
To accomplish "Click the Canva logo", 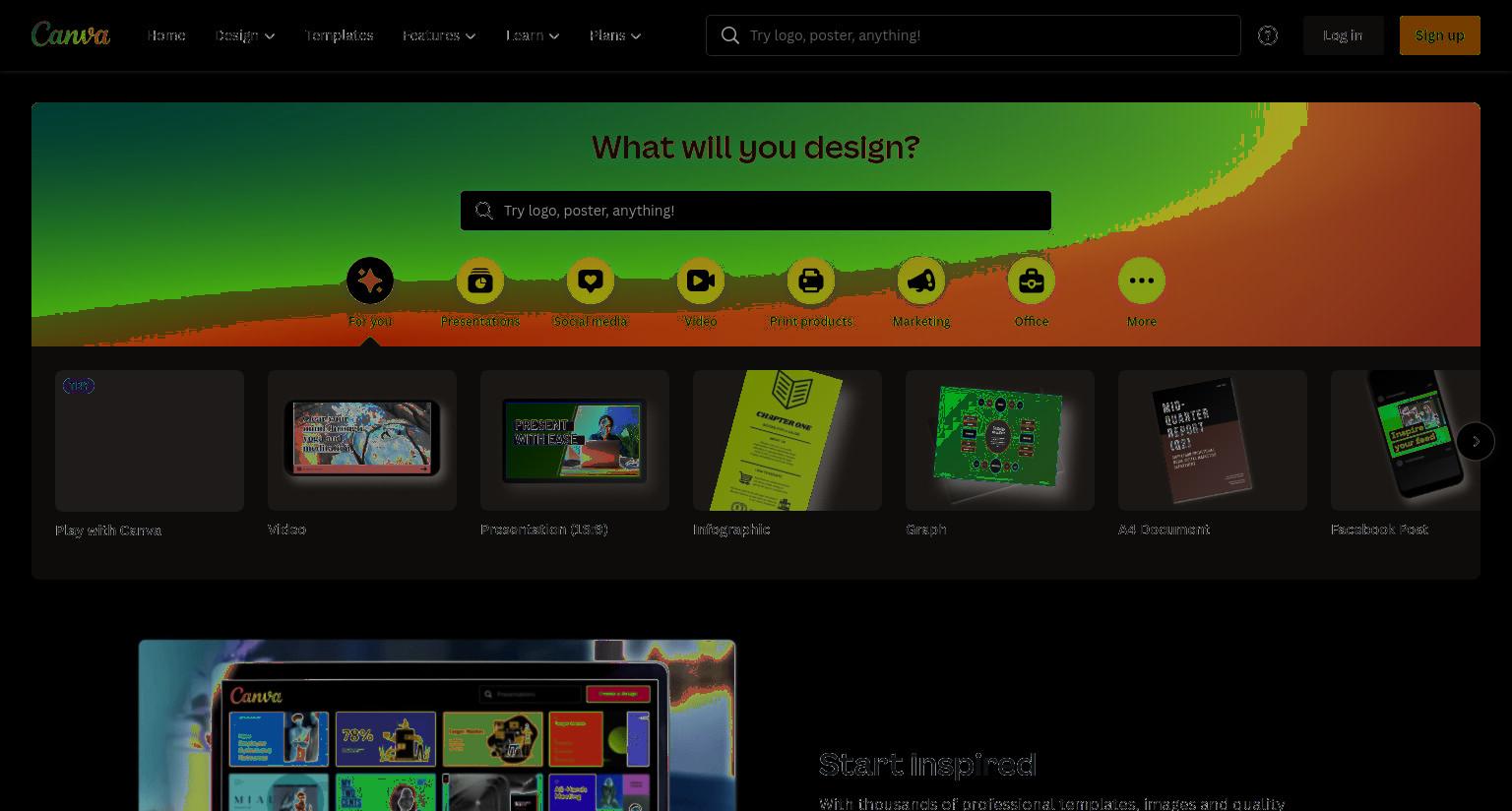I will click(71, 34).
